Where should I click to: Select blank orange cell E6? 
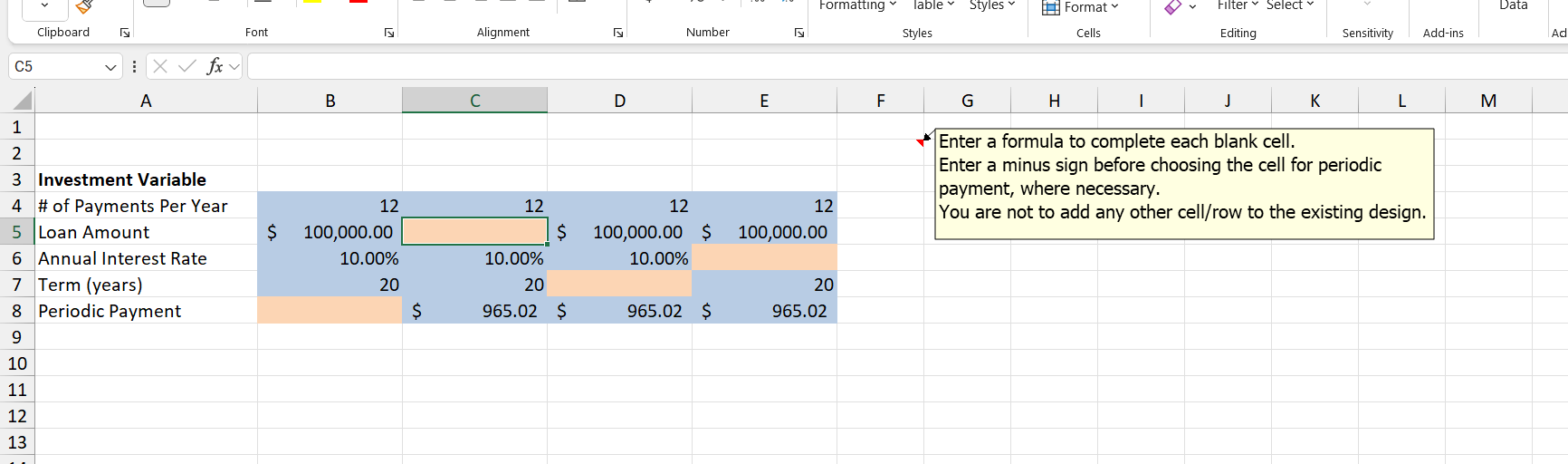(765, 258)
